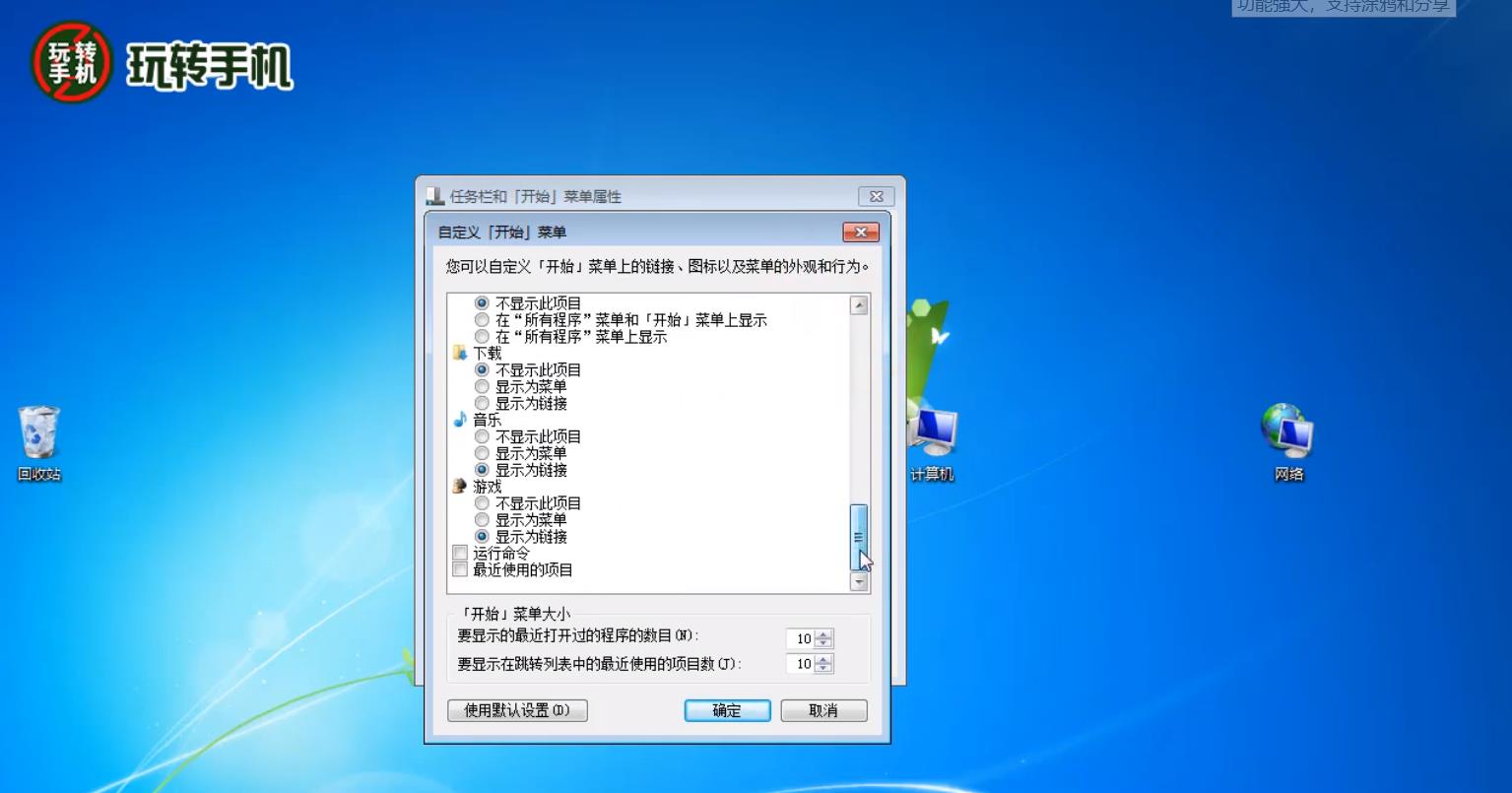The image size is (1512, 793).
Task: Click the 音乐 music note icon
Action: 460,420
